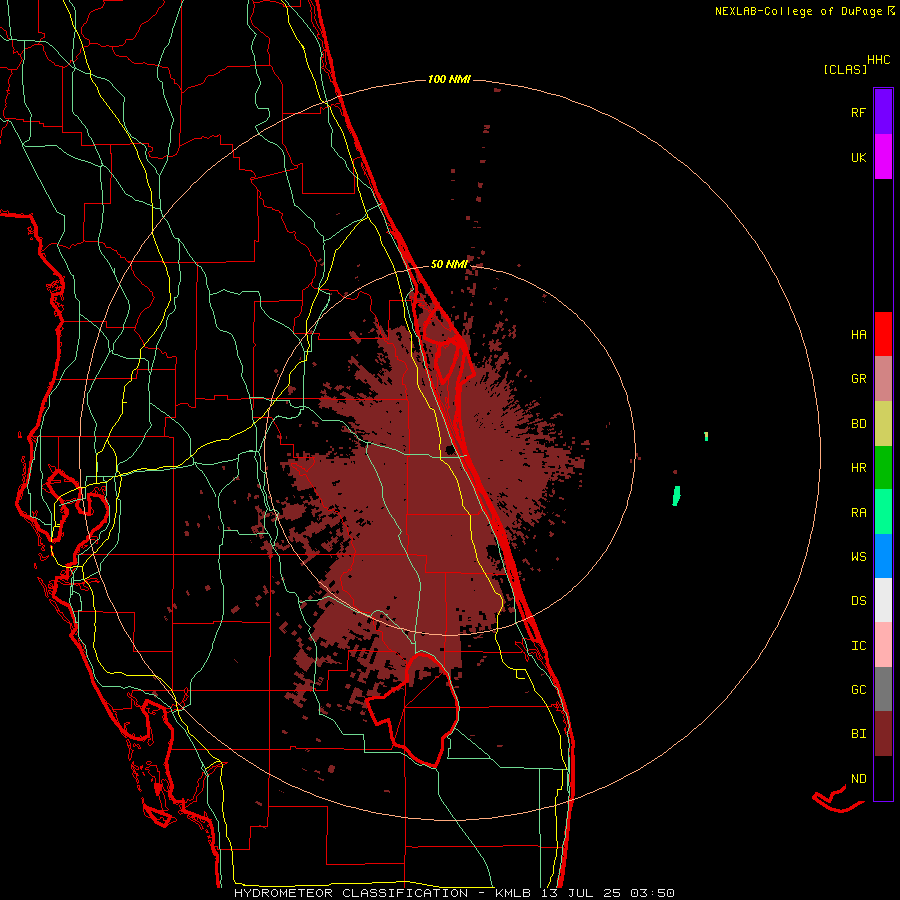Click the UK magenta legend swatch
The height and width of the screenshot is (900, 900).
[x=883, y=157]
